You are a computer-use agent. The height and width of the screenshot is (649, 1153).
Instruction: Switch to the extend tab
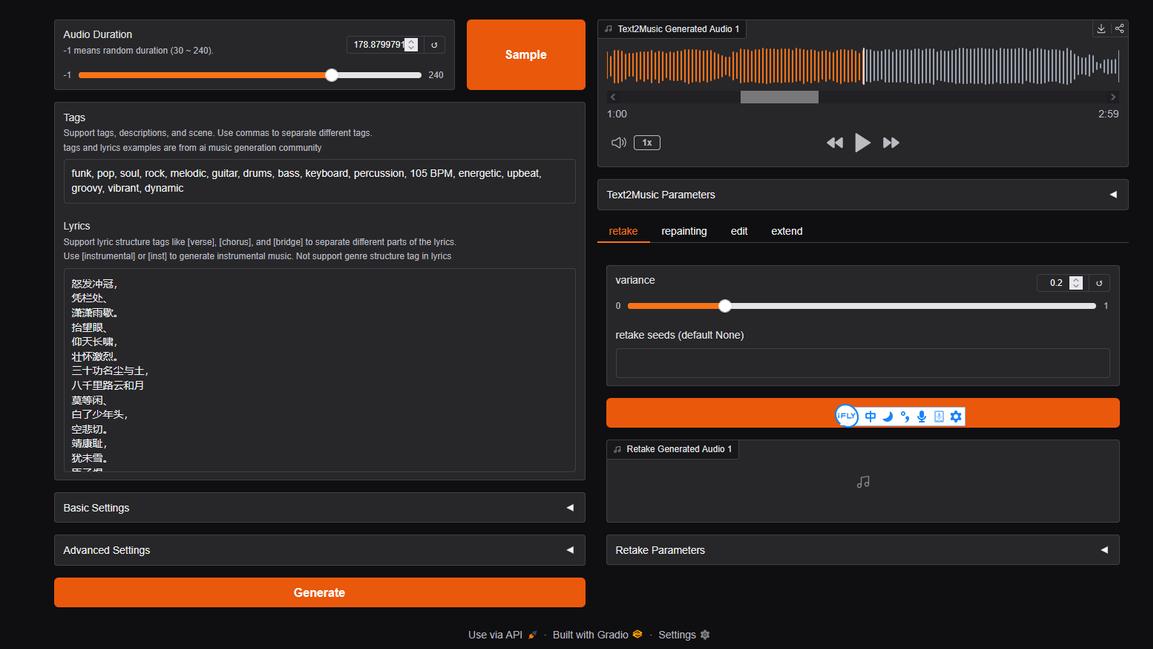click(787, 231)
